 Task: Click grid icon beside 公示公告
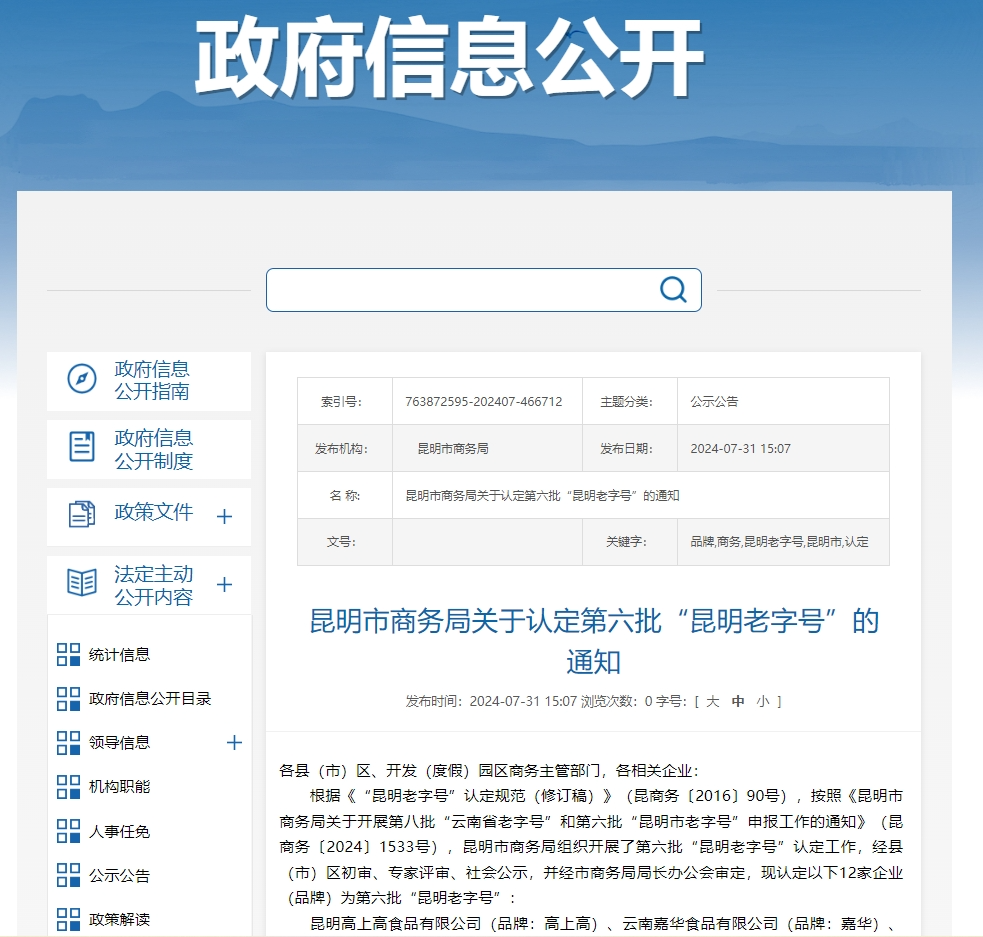tap(68, 875)
